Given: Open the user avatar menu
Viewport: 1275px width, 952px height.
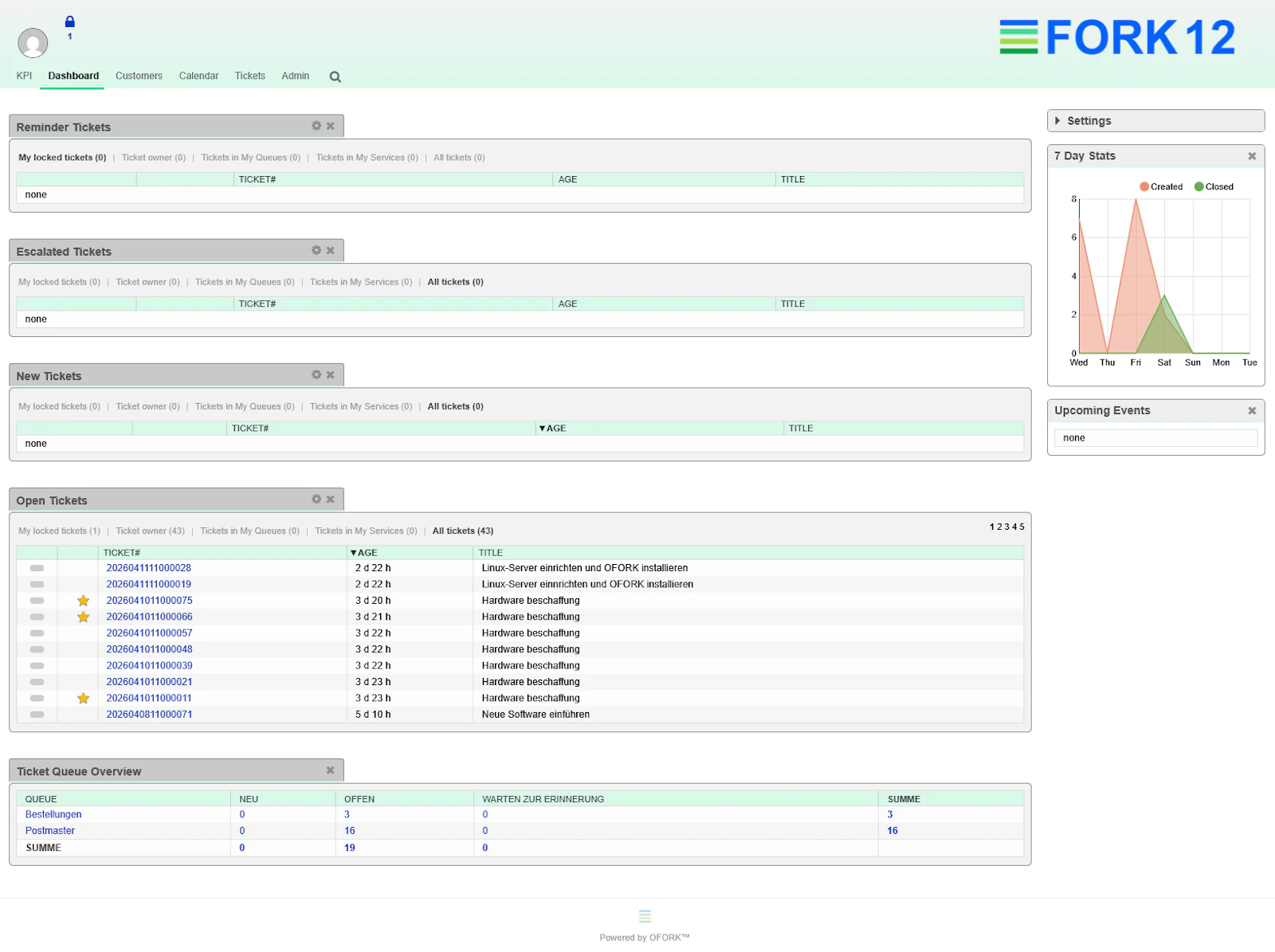Looking at the screenshot, I should tap(33, 43).
